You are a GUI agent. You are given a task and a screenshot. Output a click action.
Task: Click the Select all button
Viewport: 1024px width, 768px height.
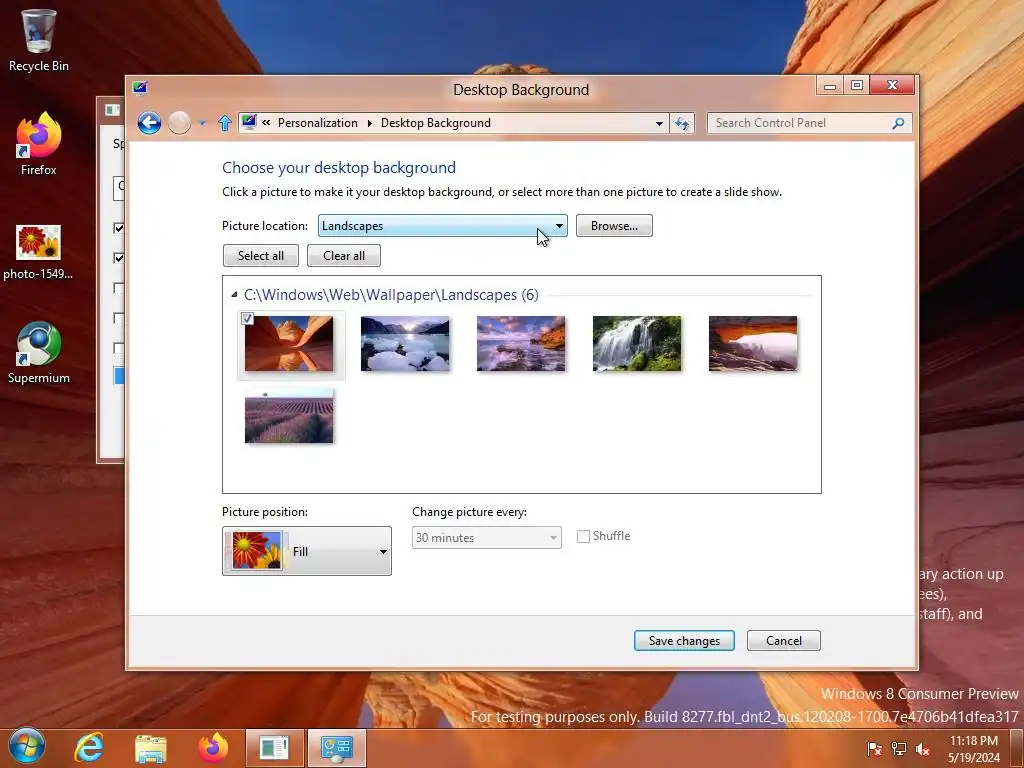261,255
